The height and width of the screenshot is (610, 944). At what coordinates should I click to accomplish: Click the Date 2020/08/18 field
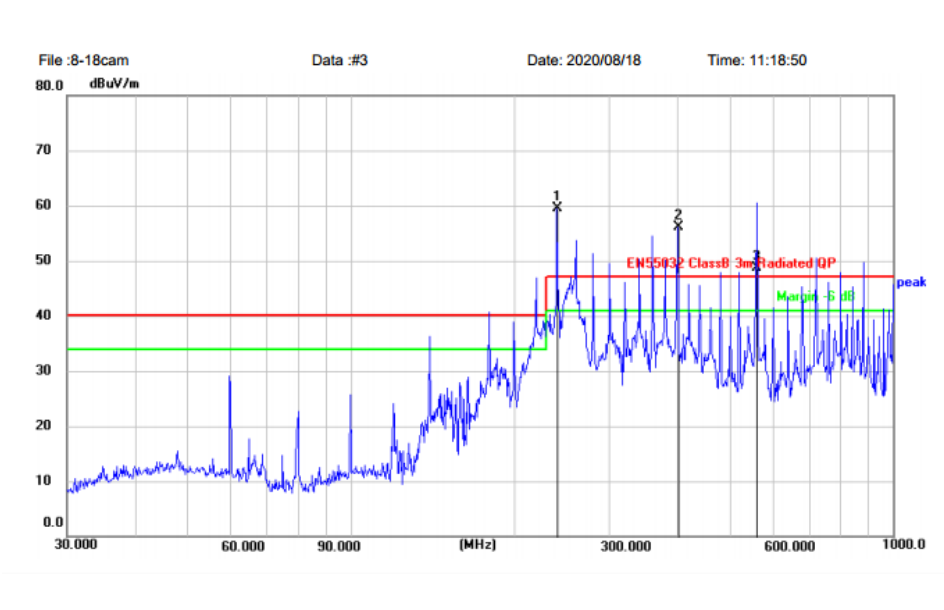pos(584,60)
